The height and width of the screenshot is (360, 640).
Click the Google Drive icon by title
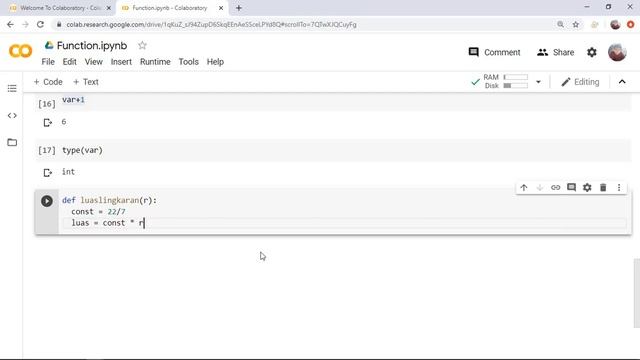tap(49, 45)
